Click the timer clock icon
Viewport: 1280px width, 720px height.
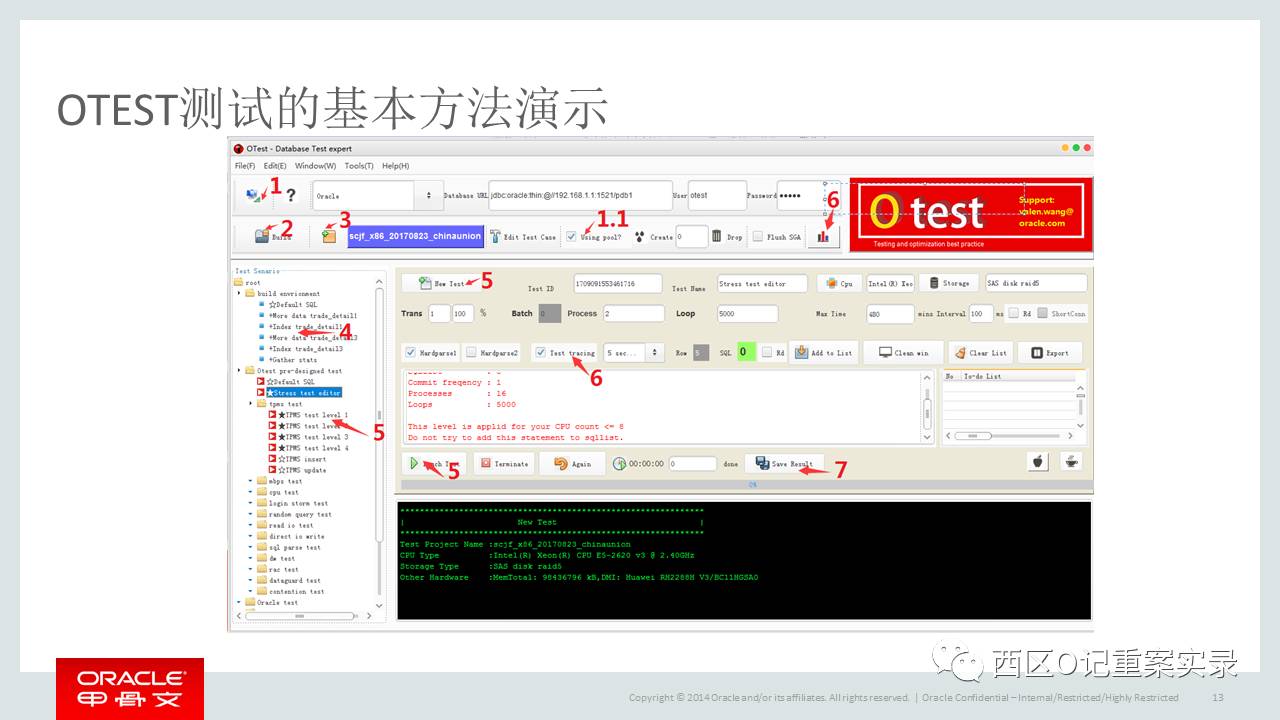click(620, 464)
